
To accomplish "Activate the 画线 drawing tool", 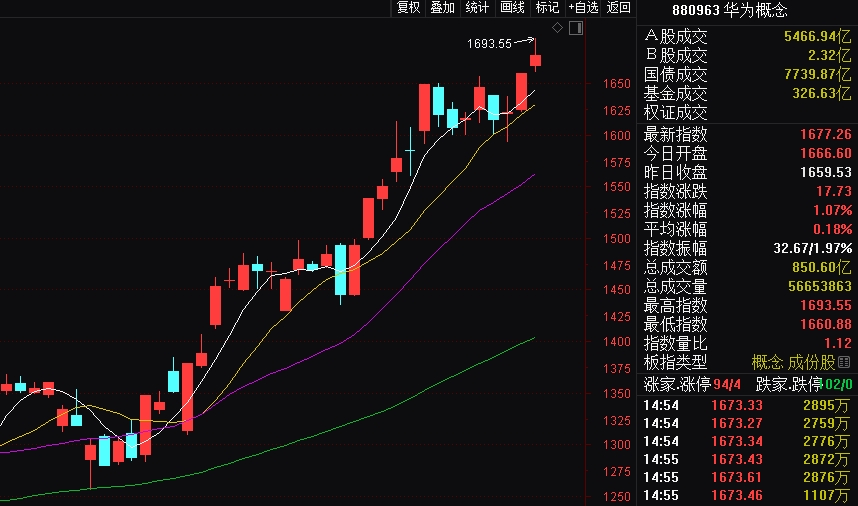I will [x=512, y=8].
